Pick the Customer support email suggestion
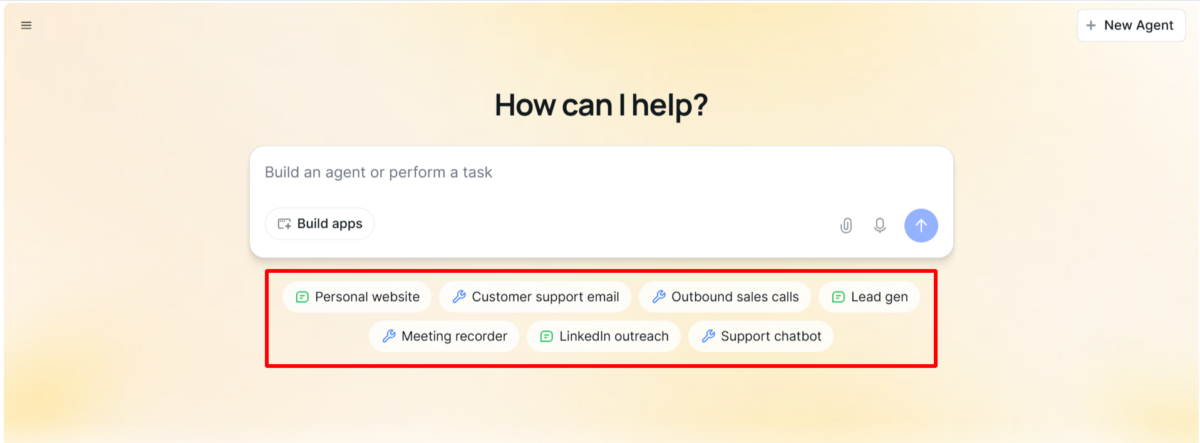The width and height of the screenshot is (1200, 443). coord(536,297)
